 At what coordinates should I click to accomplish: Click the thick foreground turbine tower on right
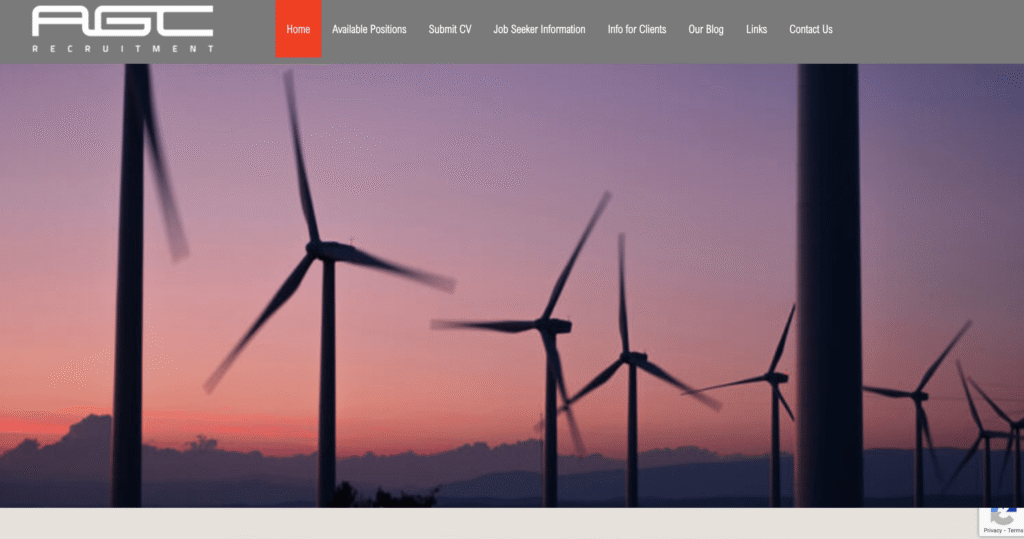pos(829,300)
